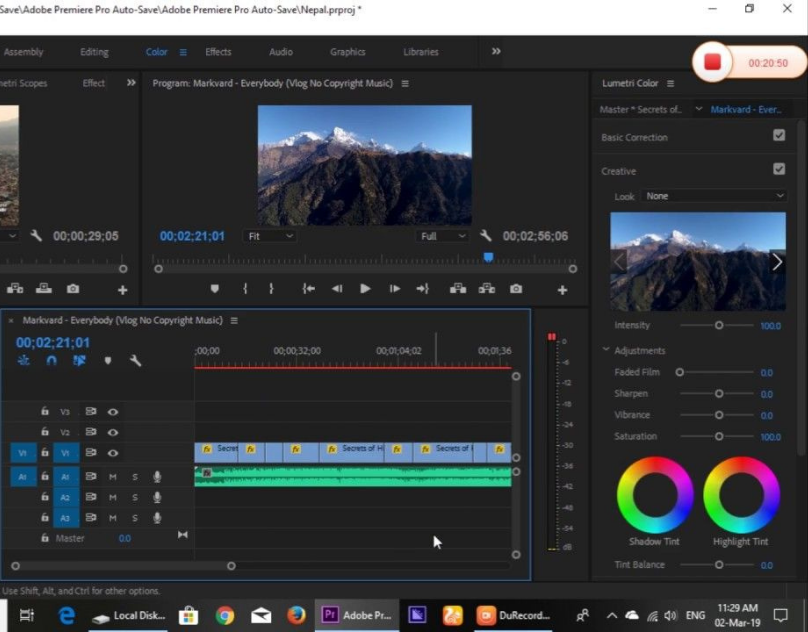
Task: Toggle sync lock on A2 track
Action: click(91, 497)
